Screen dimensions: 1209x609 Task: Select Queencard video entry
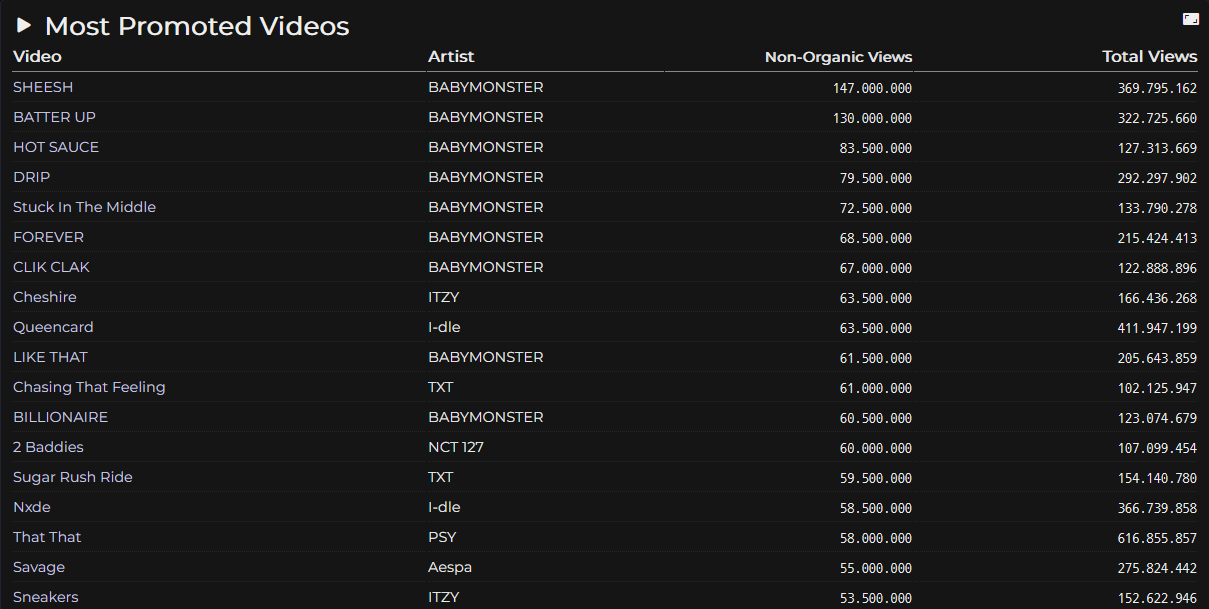click(x=53, y=327)
